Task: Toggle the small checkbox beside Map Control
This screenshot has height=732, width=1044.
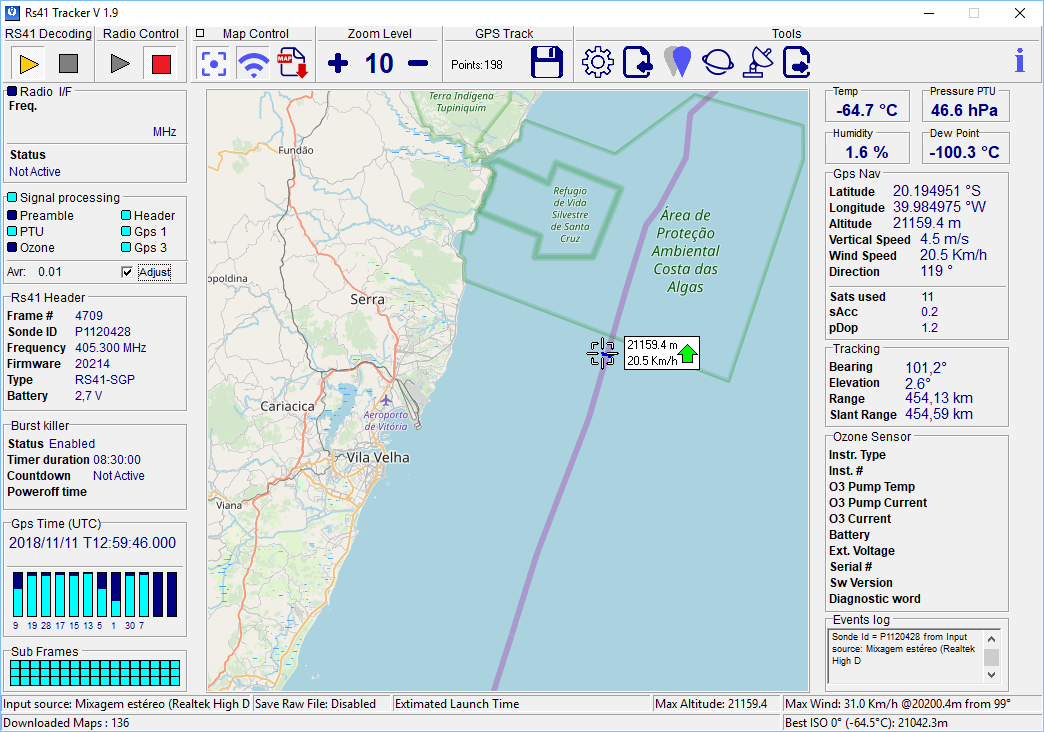Action: pos(200,33)
